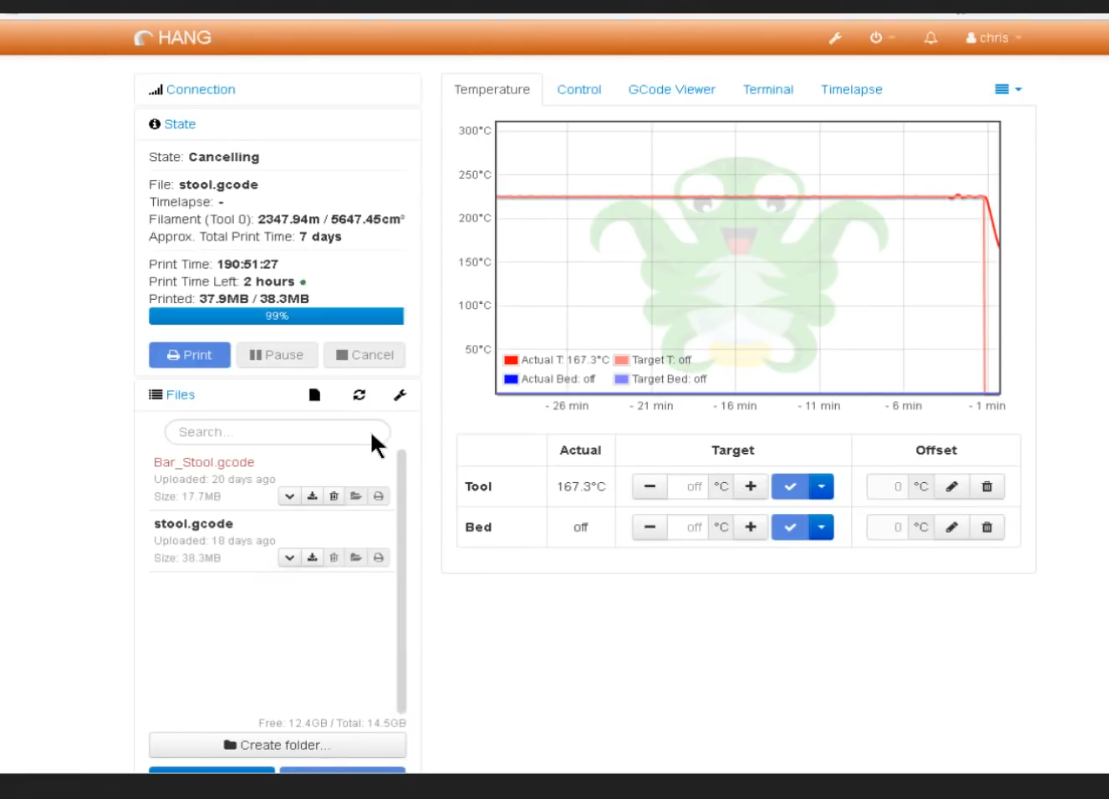
Task: Edit Tool offset with pencil icon
Action: click(x=952, y=486)
